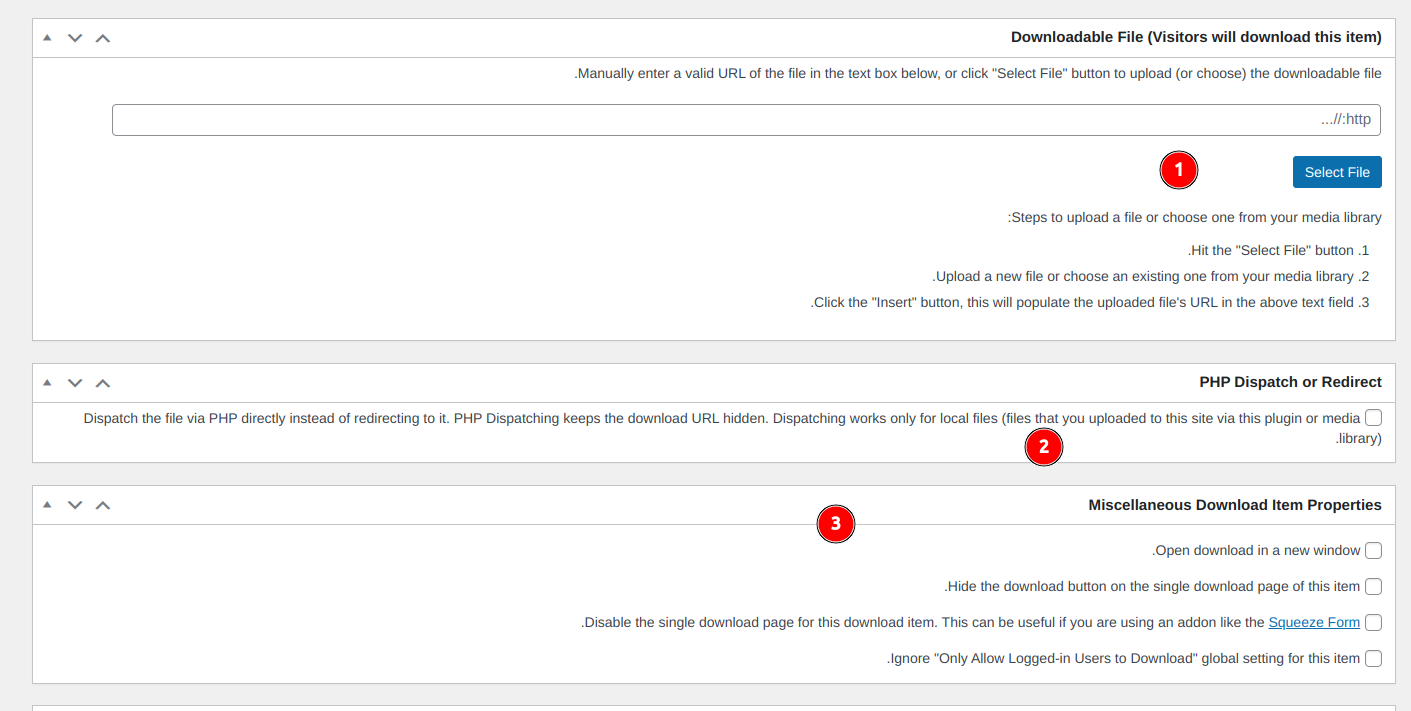This screenshot has width=1411, height=711.
Task: Move Miscellaneous Download Item Properties panel up
Action: tap(103, 506)
